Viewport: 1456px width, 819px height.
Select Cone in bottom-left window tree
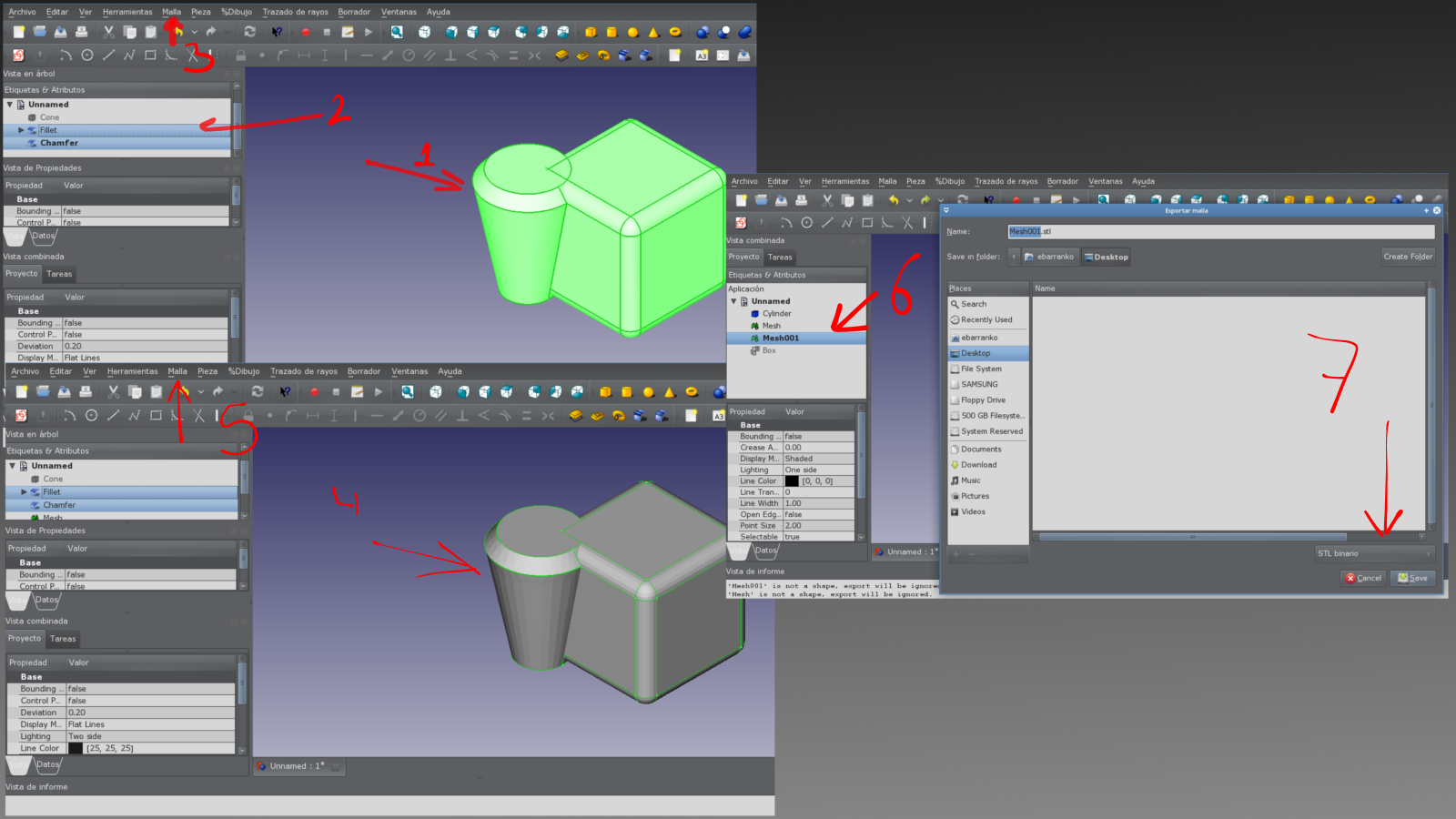(x=54, y=479)
